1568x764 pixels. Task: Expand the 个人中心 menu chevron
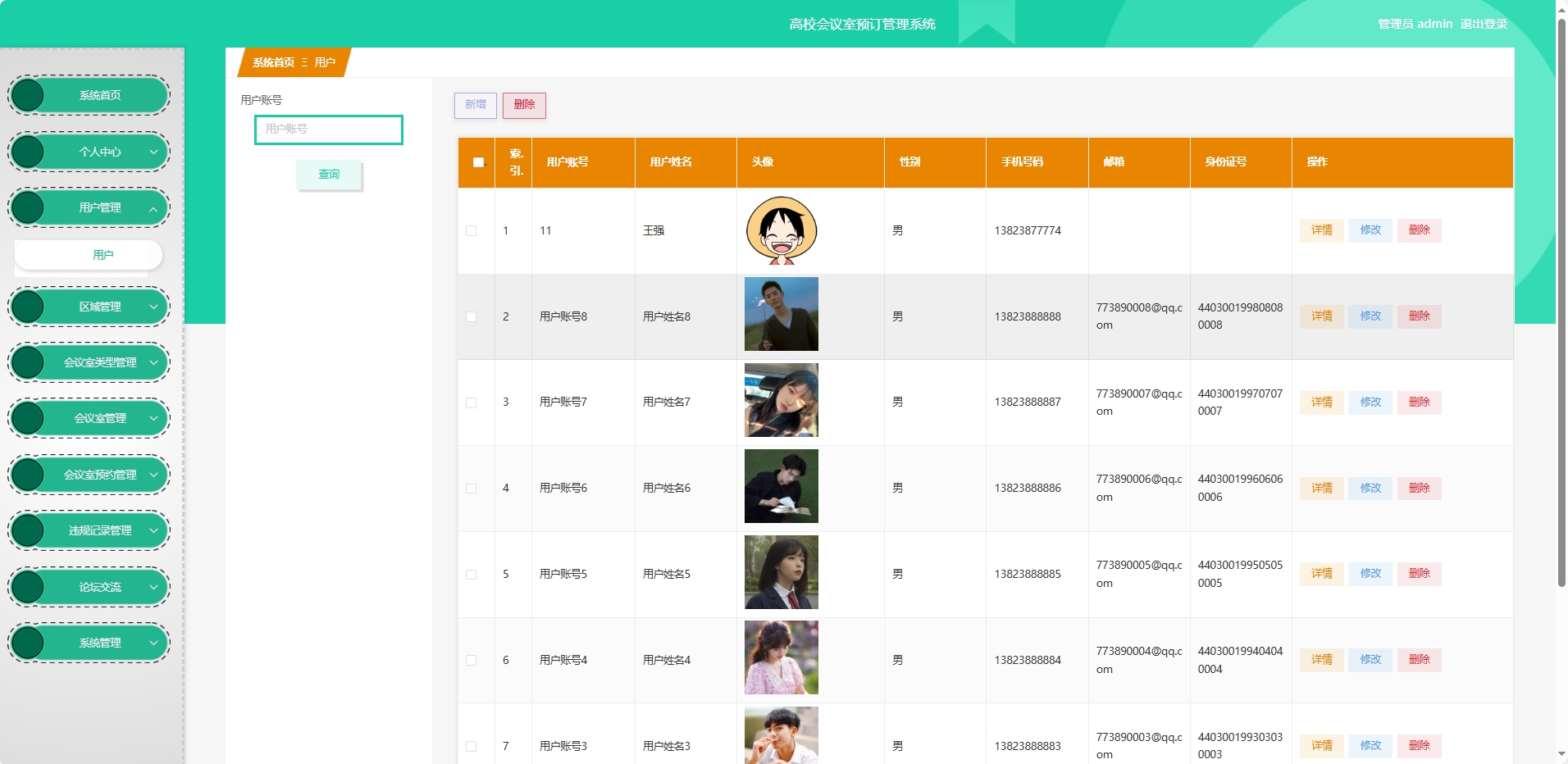(x=153, y=152)
